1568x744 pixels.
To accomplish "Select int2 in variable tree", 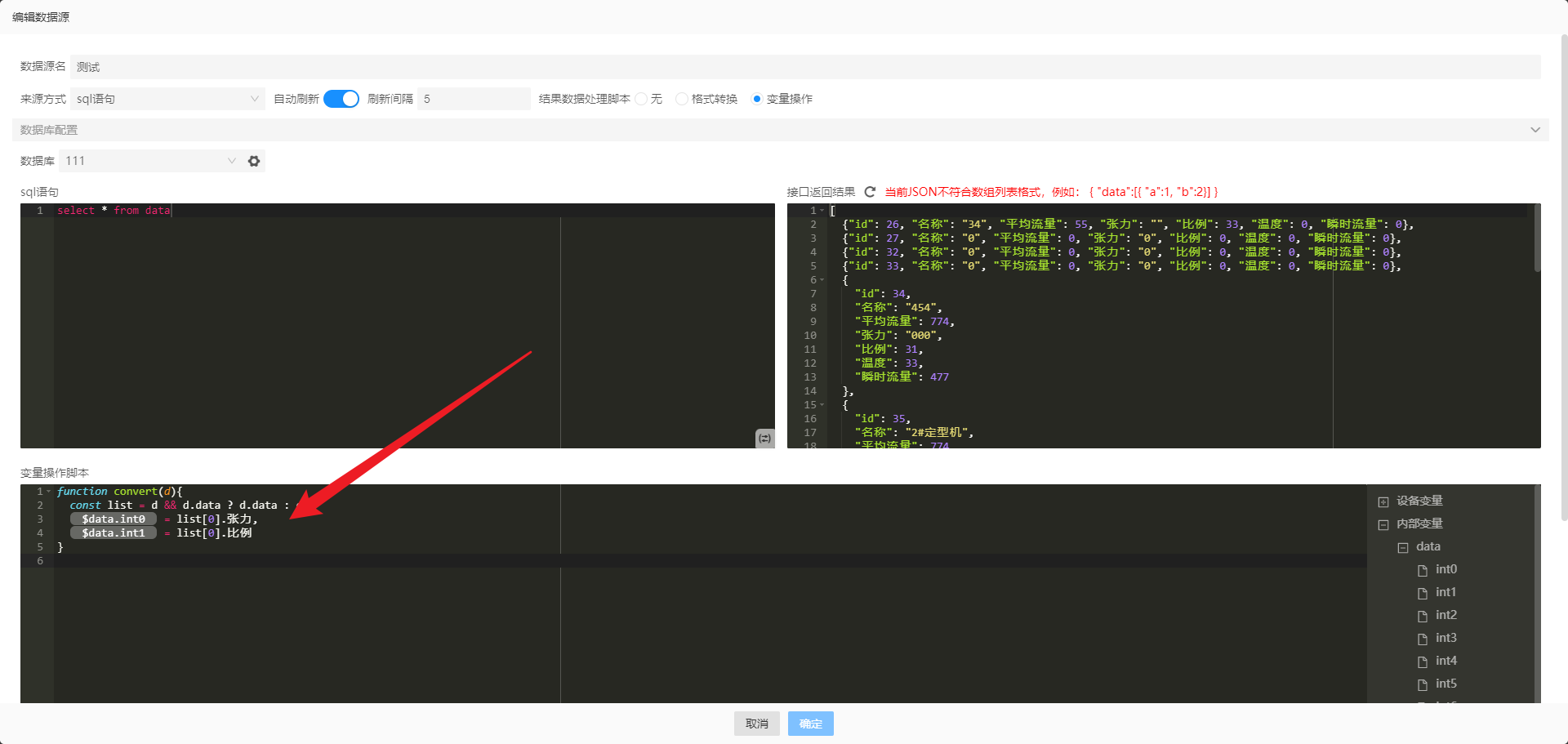I will coord(1446,615).
